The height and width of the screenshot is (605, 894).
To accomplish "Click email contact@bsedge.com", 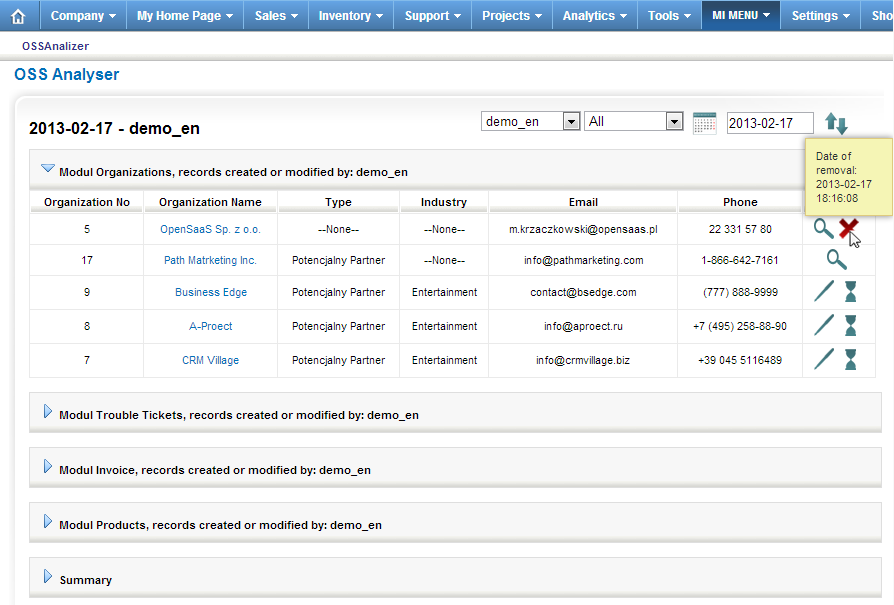I will [583, 292].
